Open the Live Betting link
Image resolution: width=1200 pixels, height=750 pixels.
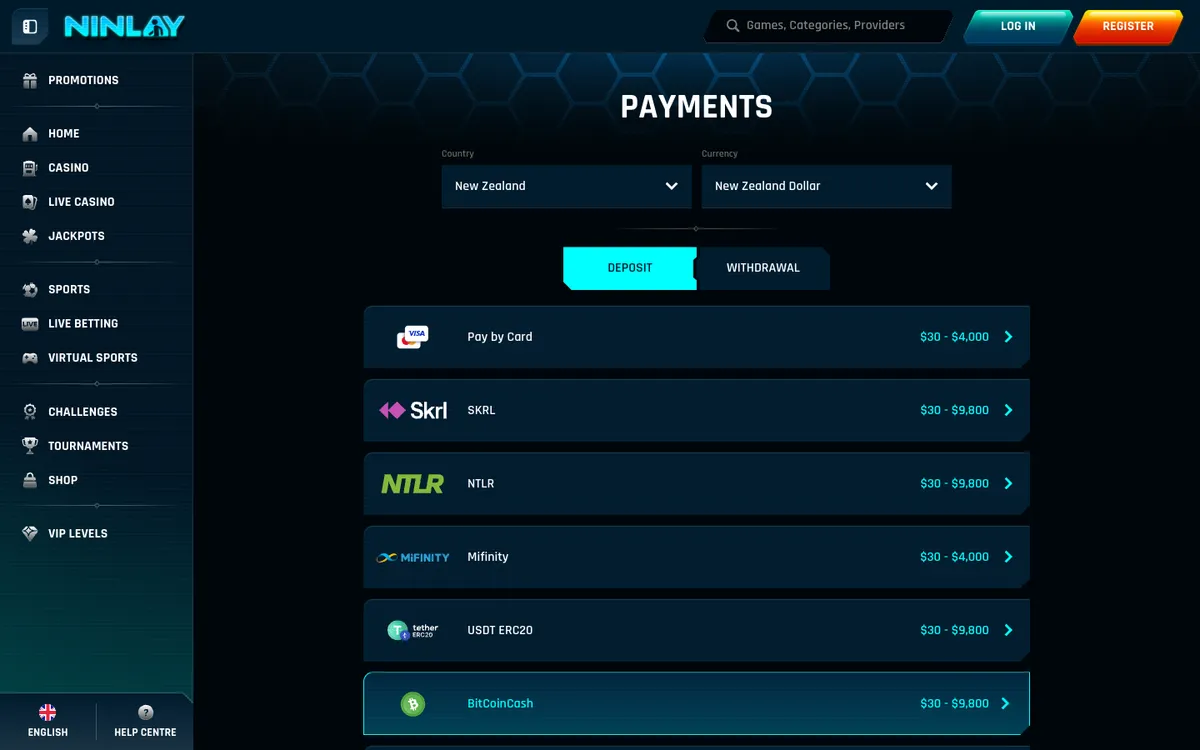tap(83, 324)
